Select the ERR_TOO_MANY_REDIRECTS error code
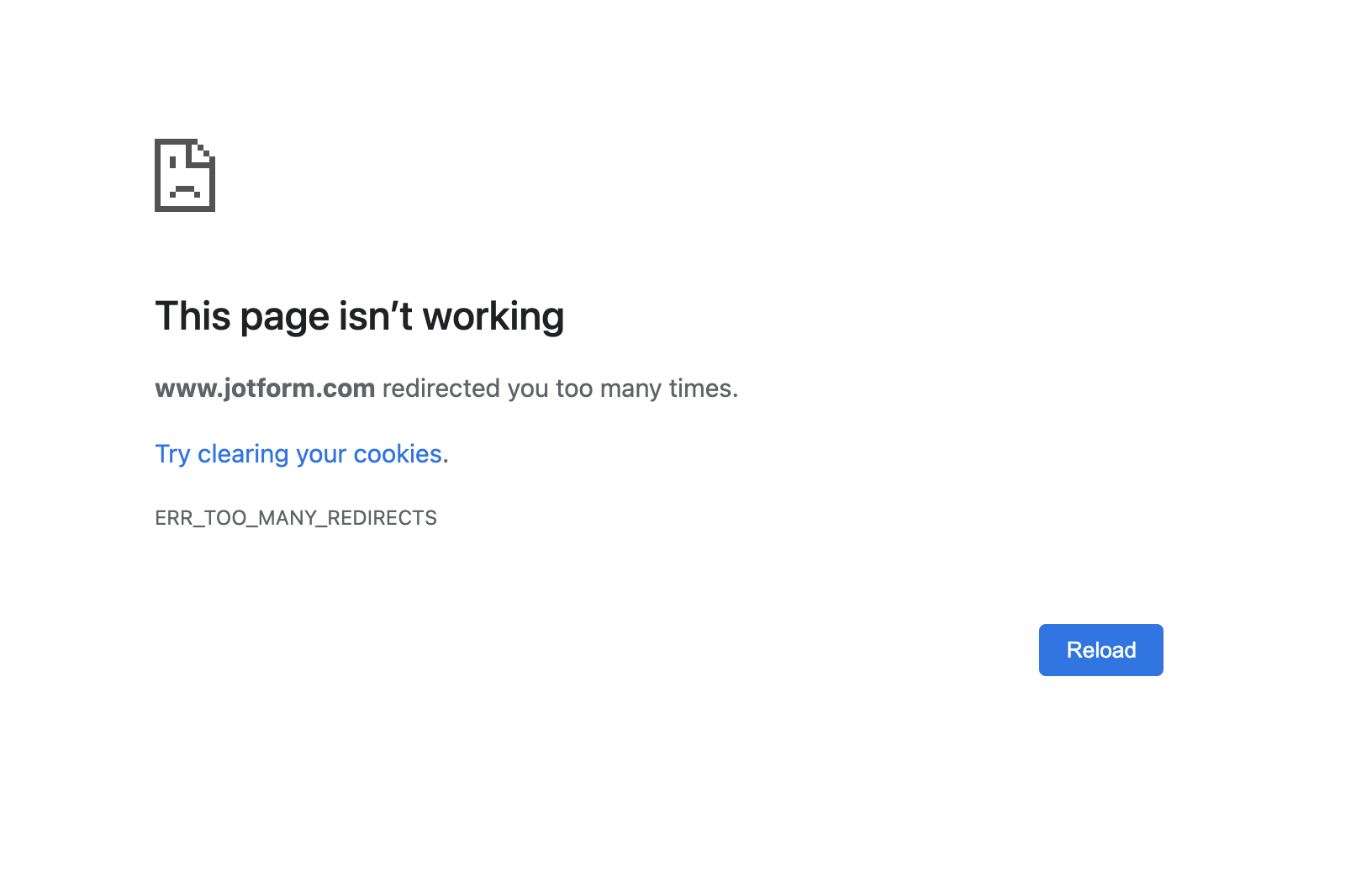The width and height of the screenshot is (1372, 883). point(295,517)
